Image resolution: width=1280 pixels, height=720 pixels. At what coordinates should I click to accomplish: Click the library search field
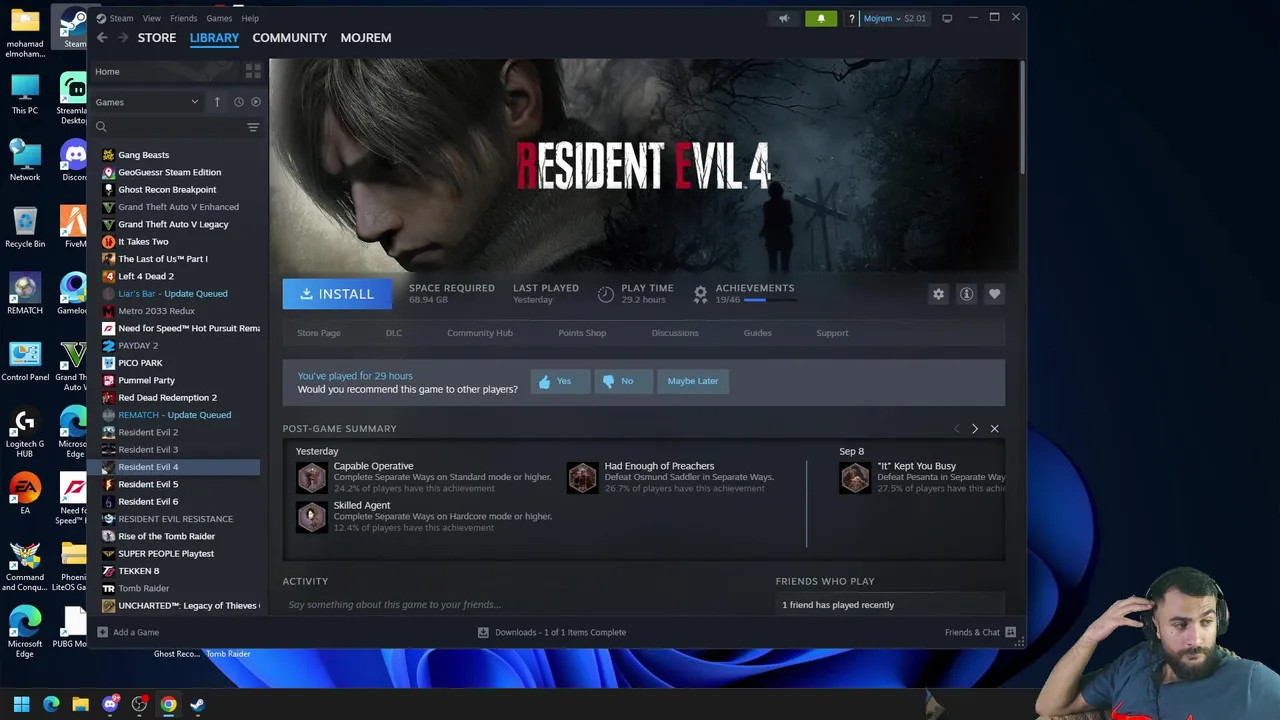(168, 127)
